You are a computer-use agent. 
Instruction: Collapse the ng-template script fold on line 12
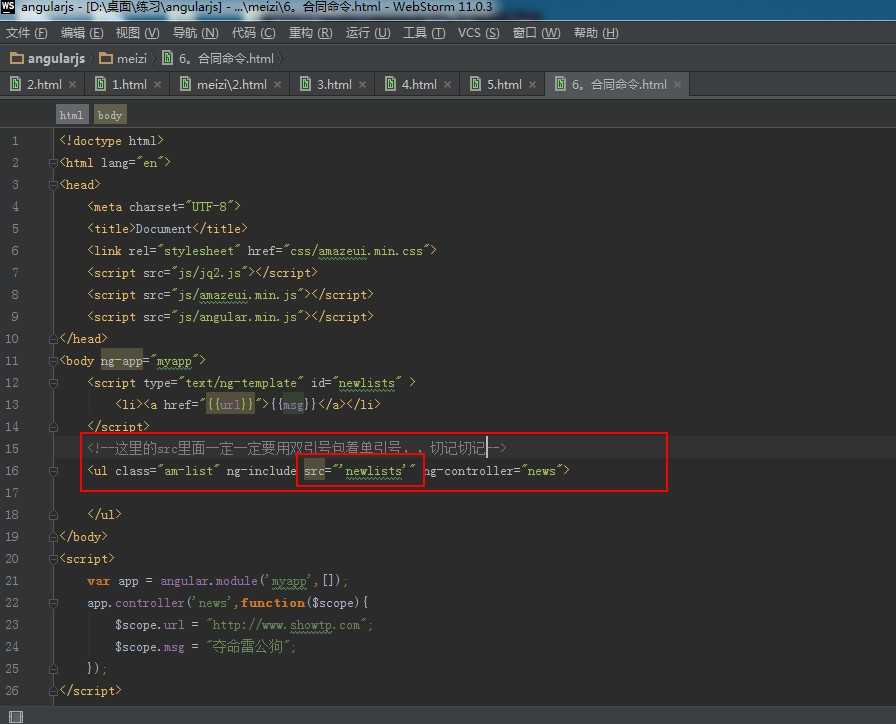tap(53, 383)
